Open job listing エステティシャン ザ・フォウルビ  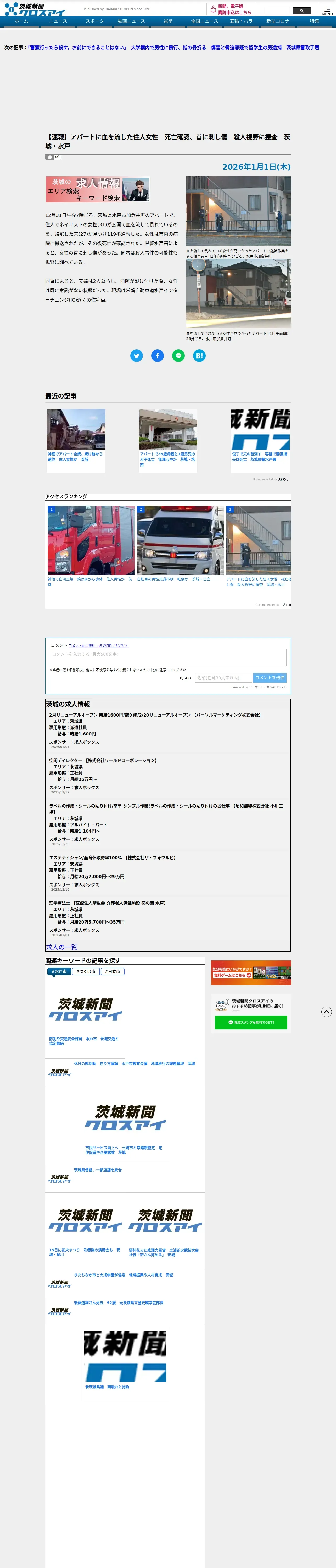point(113,858)
